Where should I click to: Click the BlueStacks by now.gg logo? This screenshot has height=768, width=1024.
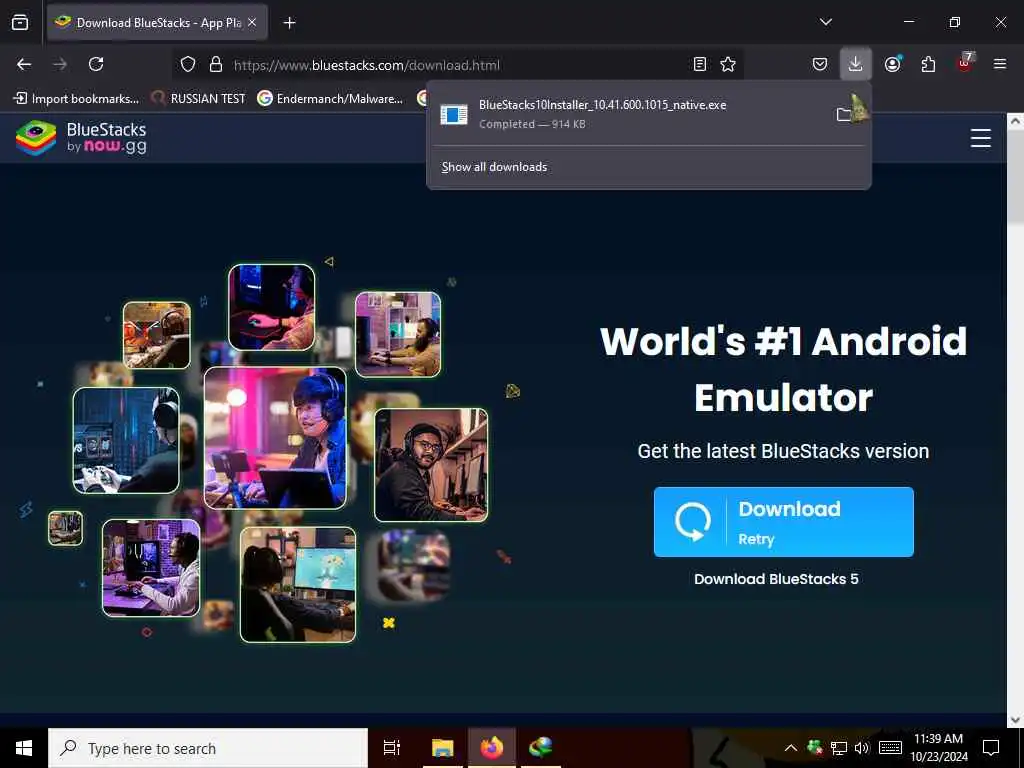click(81, 138)
